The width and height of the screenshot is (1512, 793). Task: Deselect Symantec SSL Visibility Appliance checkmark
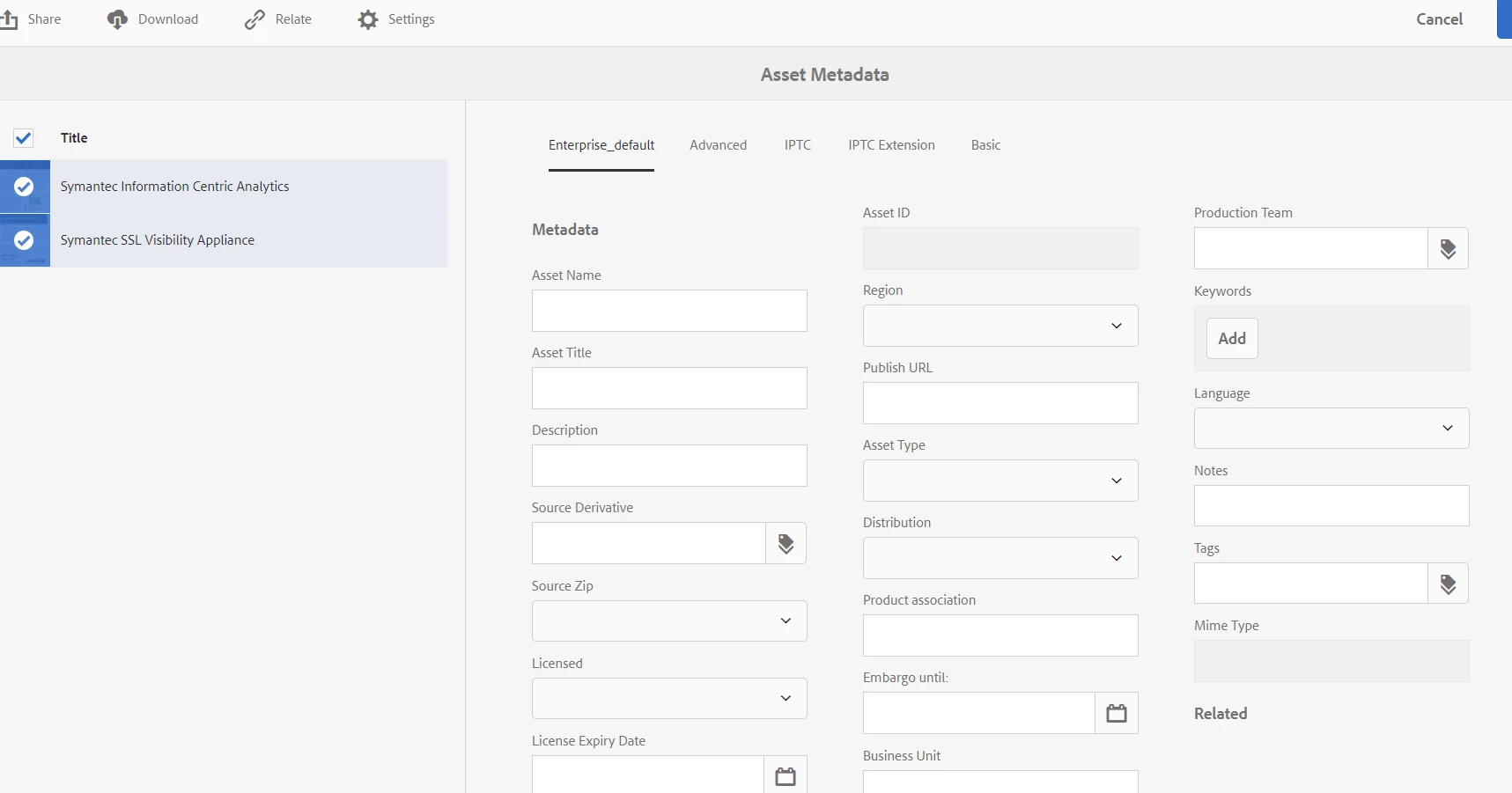coord(25,240)
